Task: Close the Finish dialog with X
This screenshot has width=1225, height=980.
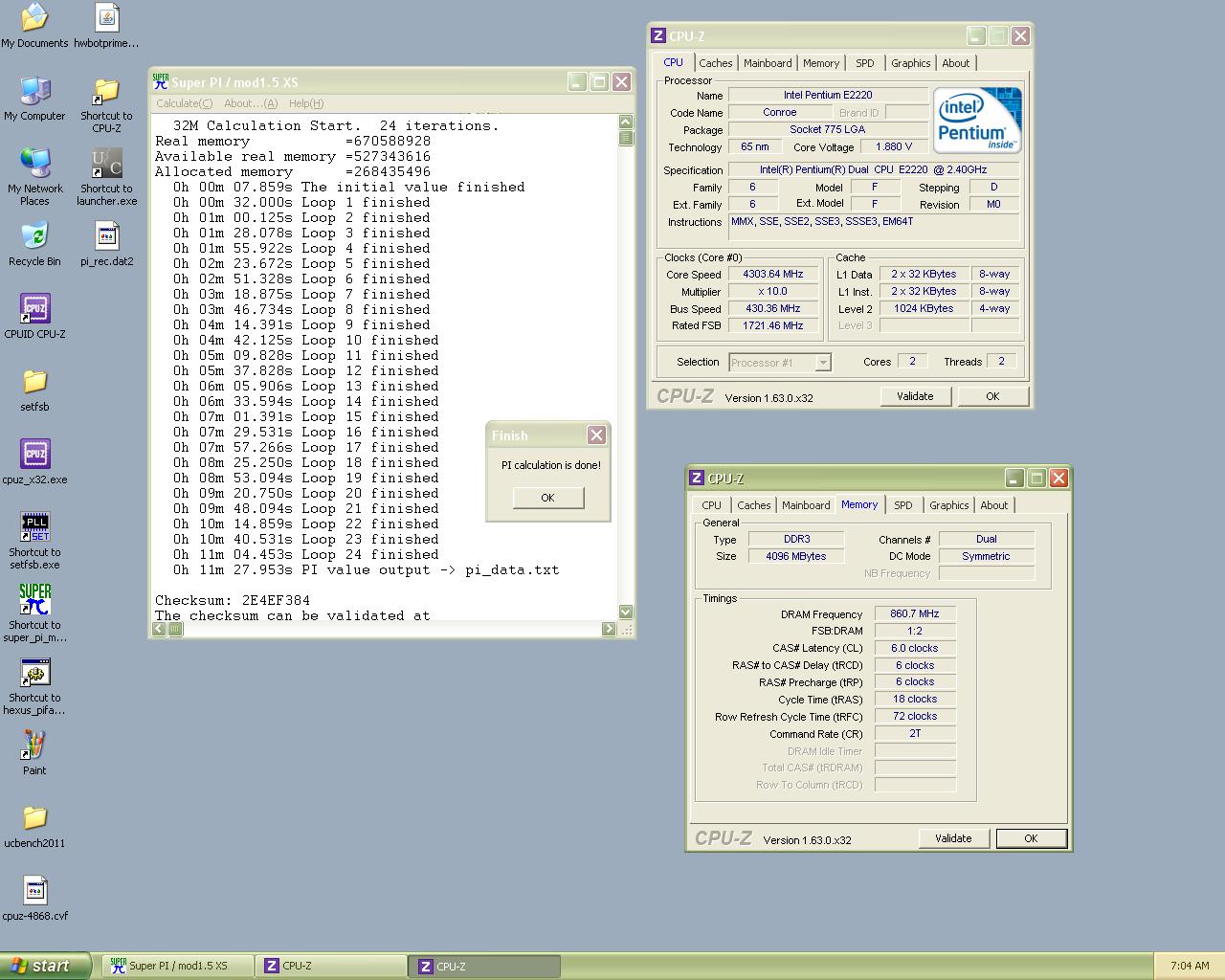Action: pyautogui.click(x=596, y=435)
